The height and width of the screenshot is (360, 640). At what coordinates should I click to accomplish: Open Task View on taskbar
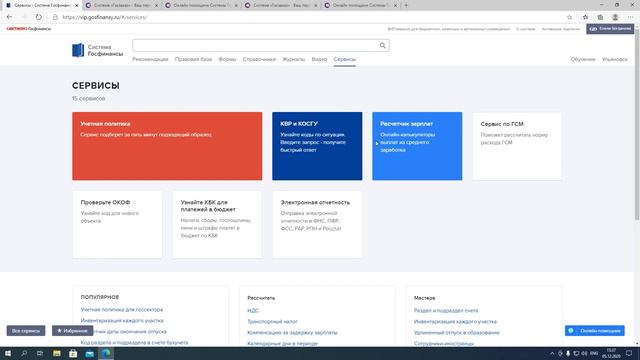coord(40,353)
